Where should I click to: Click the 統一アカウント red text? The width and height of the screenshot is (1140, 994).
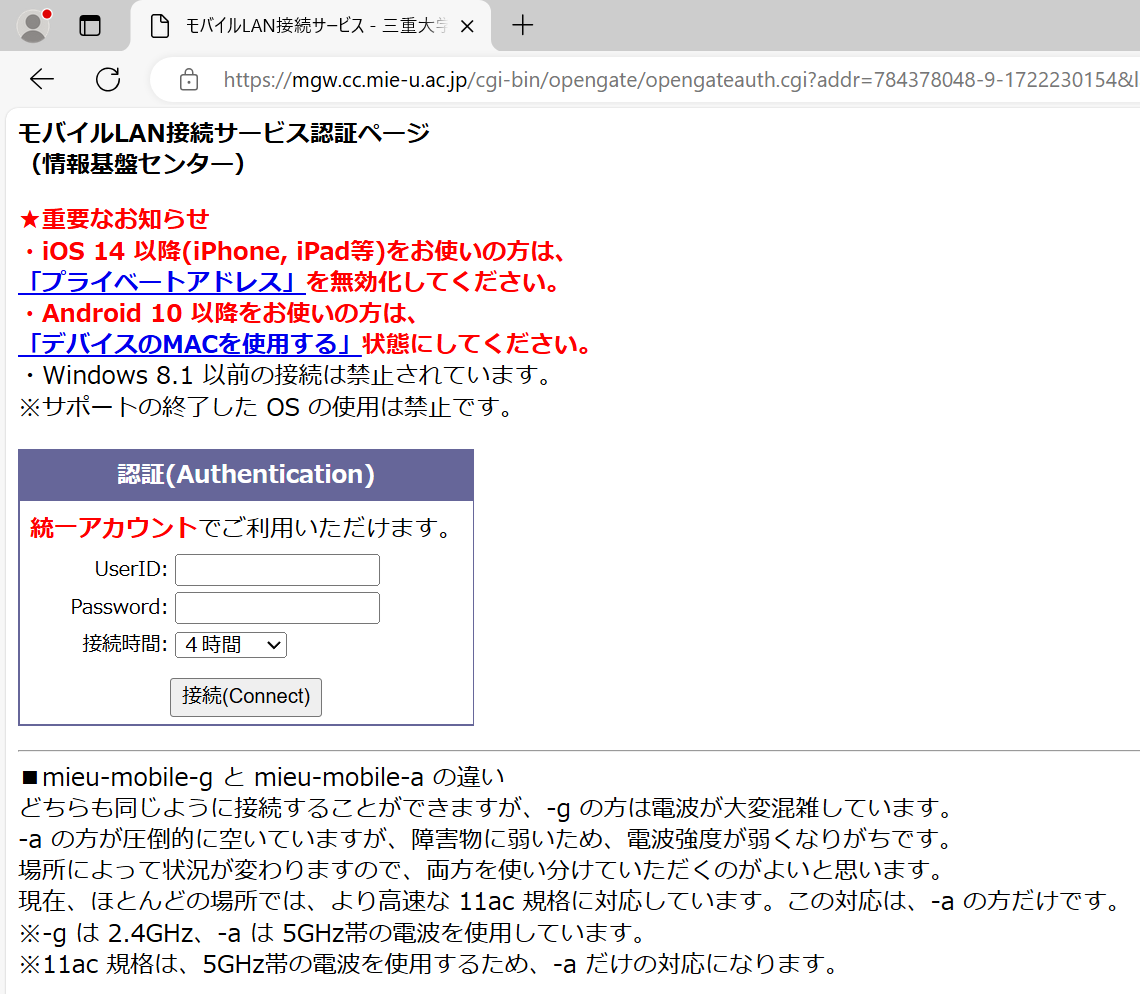point(114,527)
